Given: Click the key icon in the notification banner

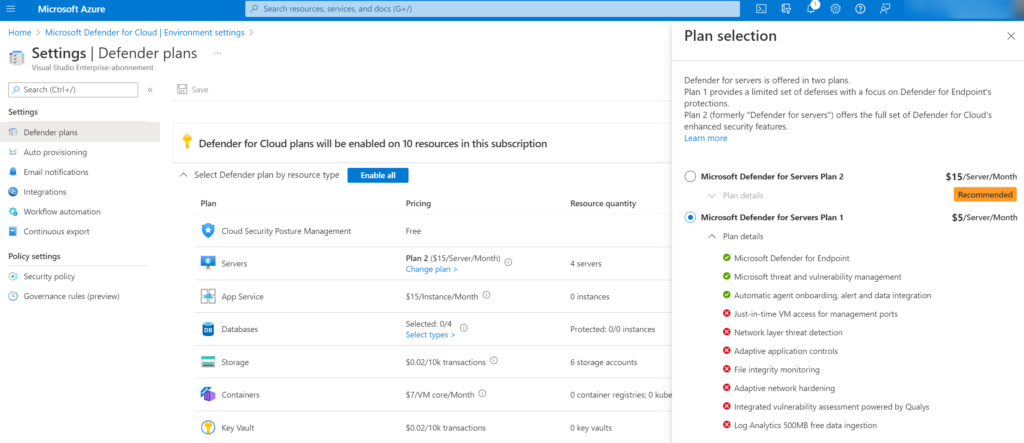Looking at the screenshot, I should click(x=187, y=143).
